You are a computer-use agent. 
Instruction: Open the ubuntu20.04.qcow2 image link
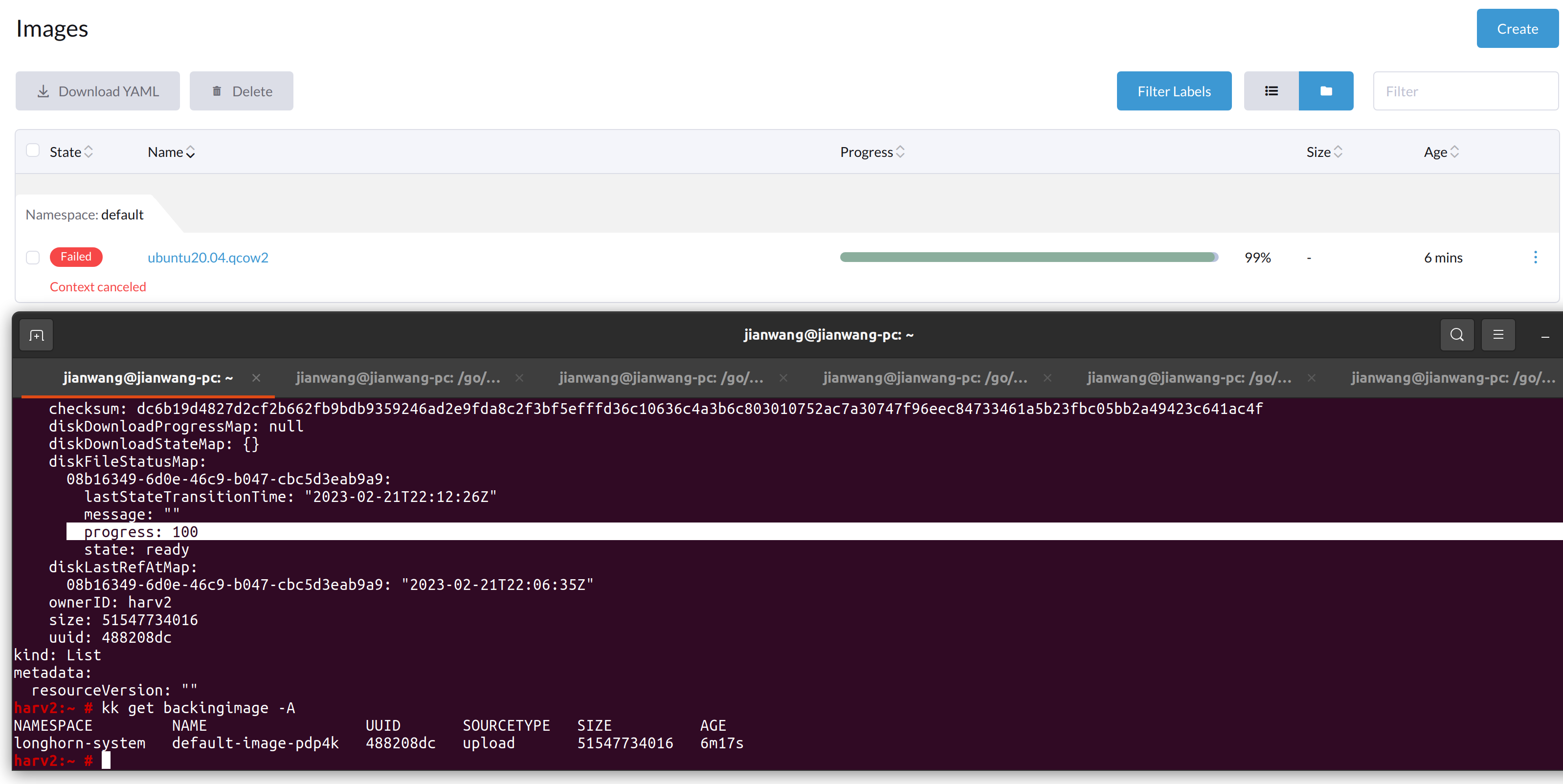(207, 257)
